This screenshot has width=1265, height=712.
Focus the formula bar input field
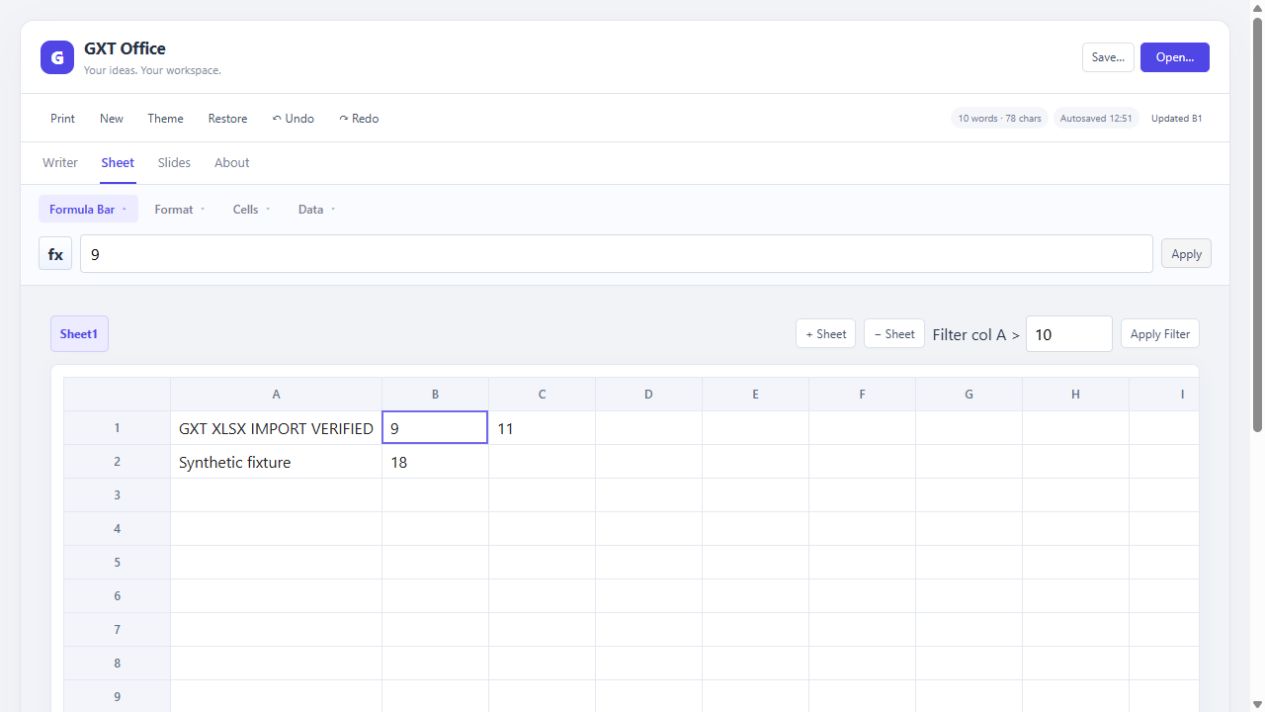click(x=616, y=254)
